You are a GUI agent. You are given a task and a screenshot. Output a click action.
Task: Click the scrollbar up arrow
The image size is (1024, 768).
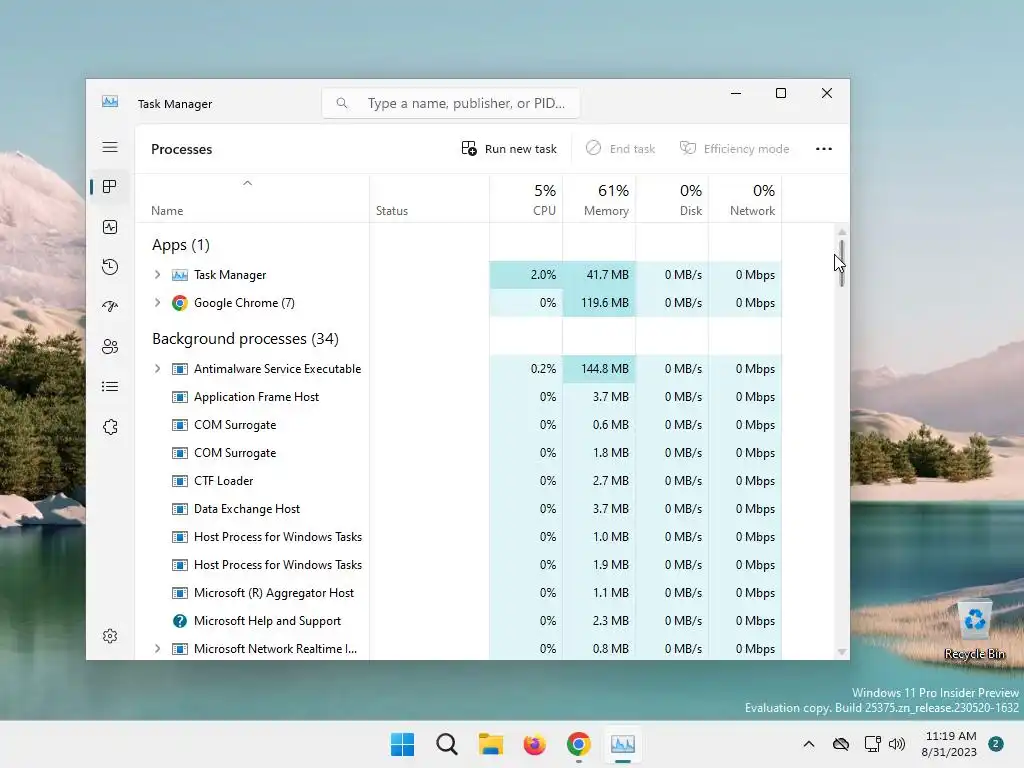coord(842,232)
